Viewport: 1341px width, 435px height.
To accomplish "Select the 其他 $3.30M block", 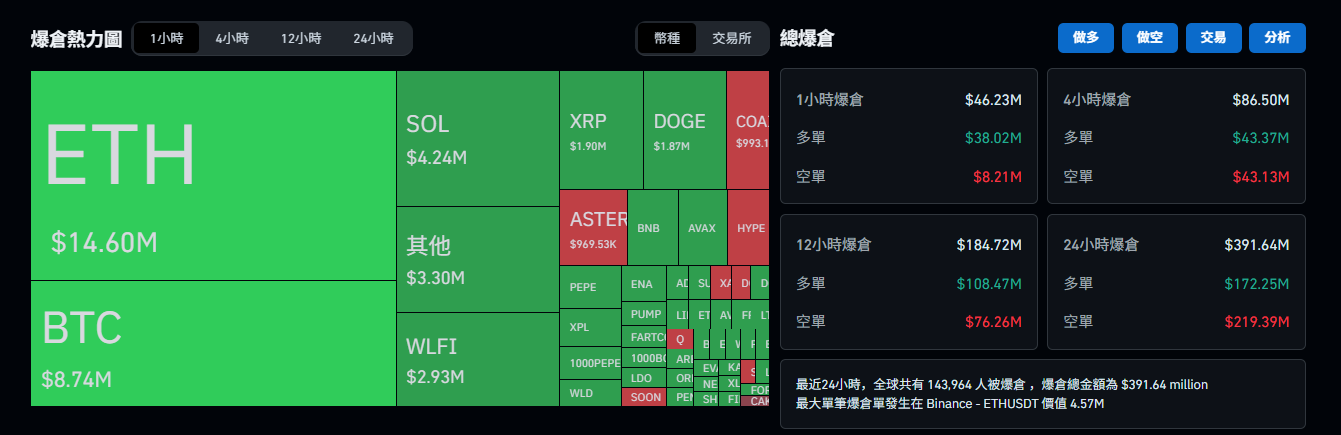I will (477, 259).
